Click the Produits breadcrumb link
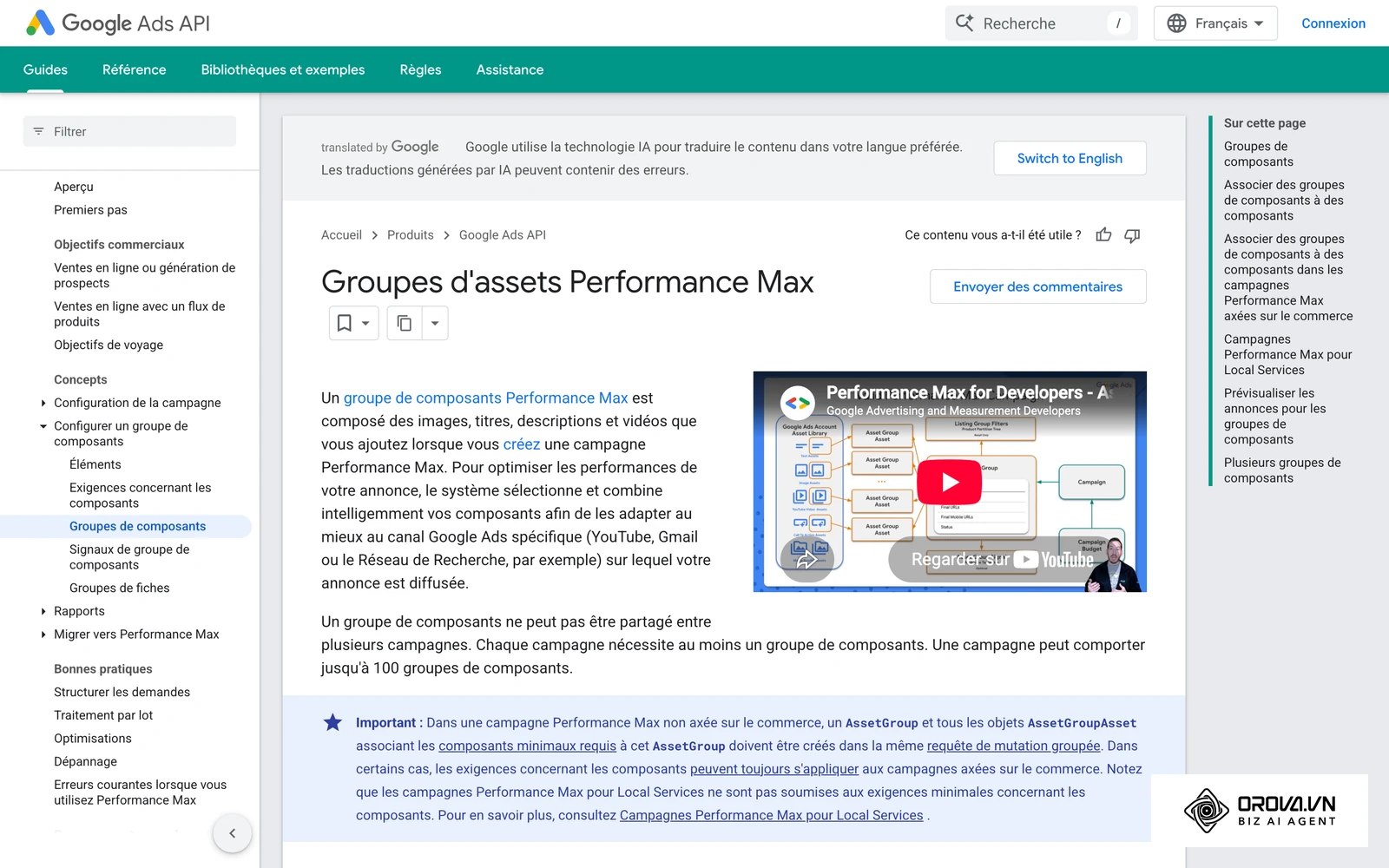1389x868 pixels. pos(411,235)
